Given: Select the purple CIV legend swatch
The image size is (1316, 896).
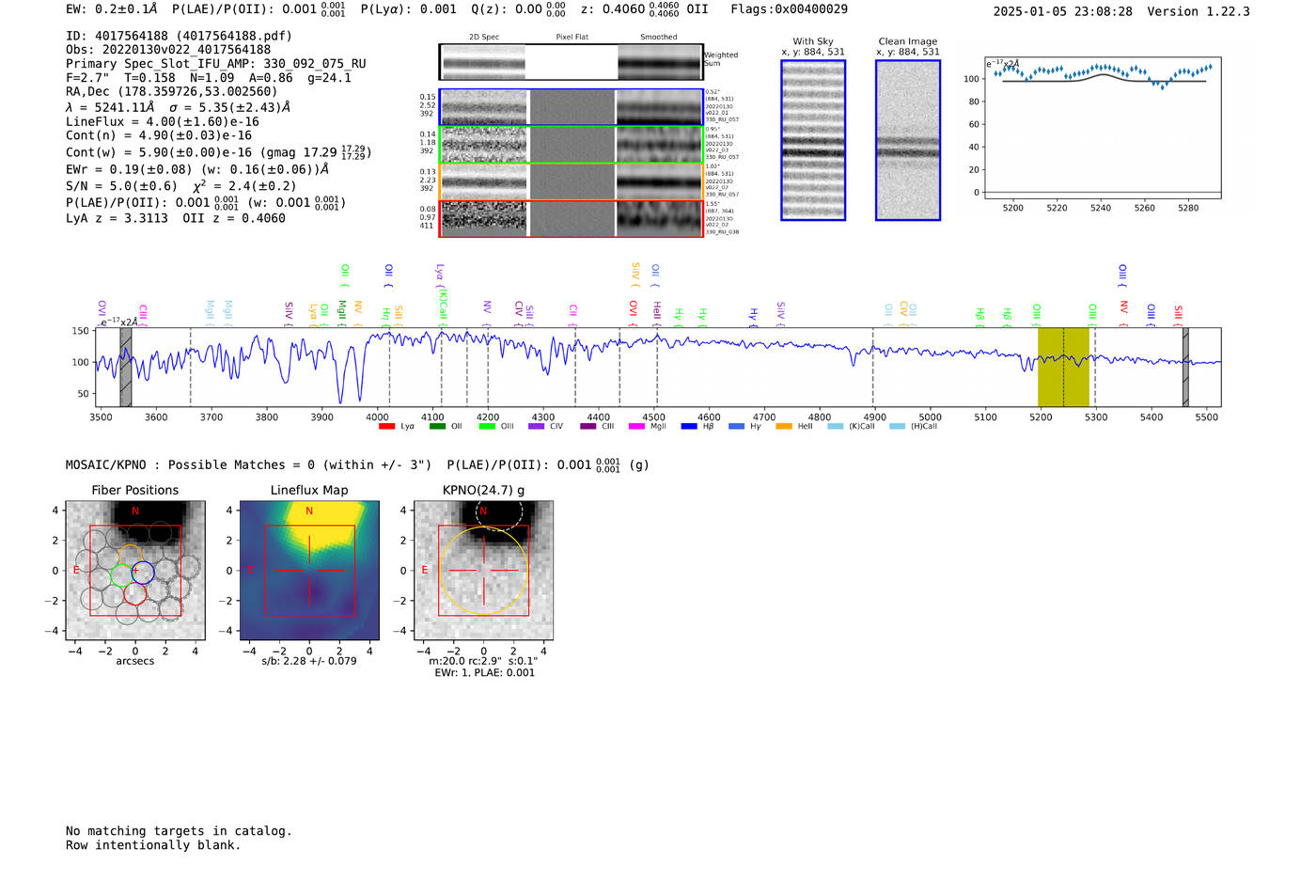Looking at the screenshot, I should (537, 427).
